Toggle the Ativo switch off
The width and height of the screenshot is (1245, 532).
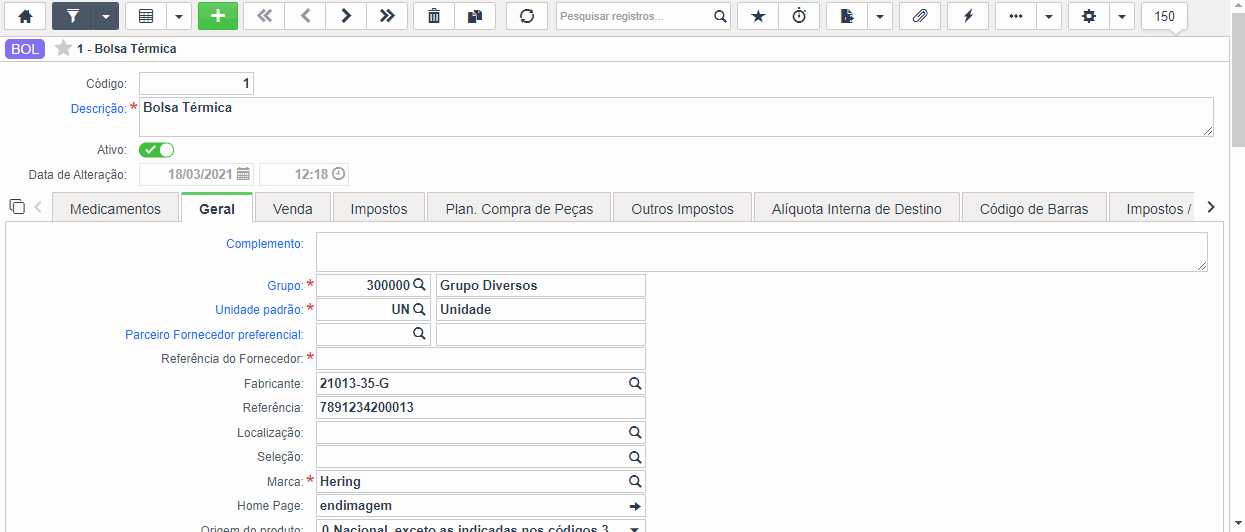(x=157, y=150)
